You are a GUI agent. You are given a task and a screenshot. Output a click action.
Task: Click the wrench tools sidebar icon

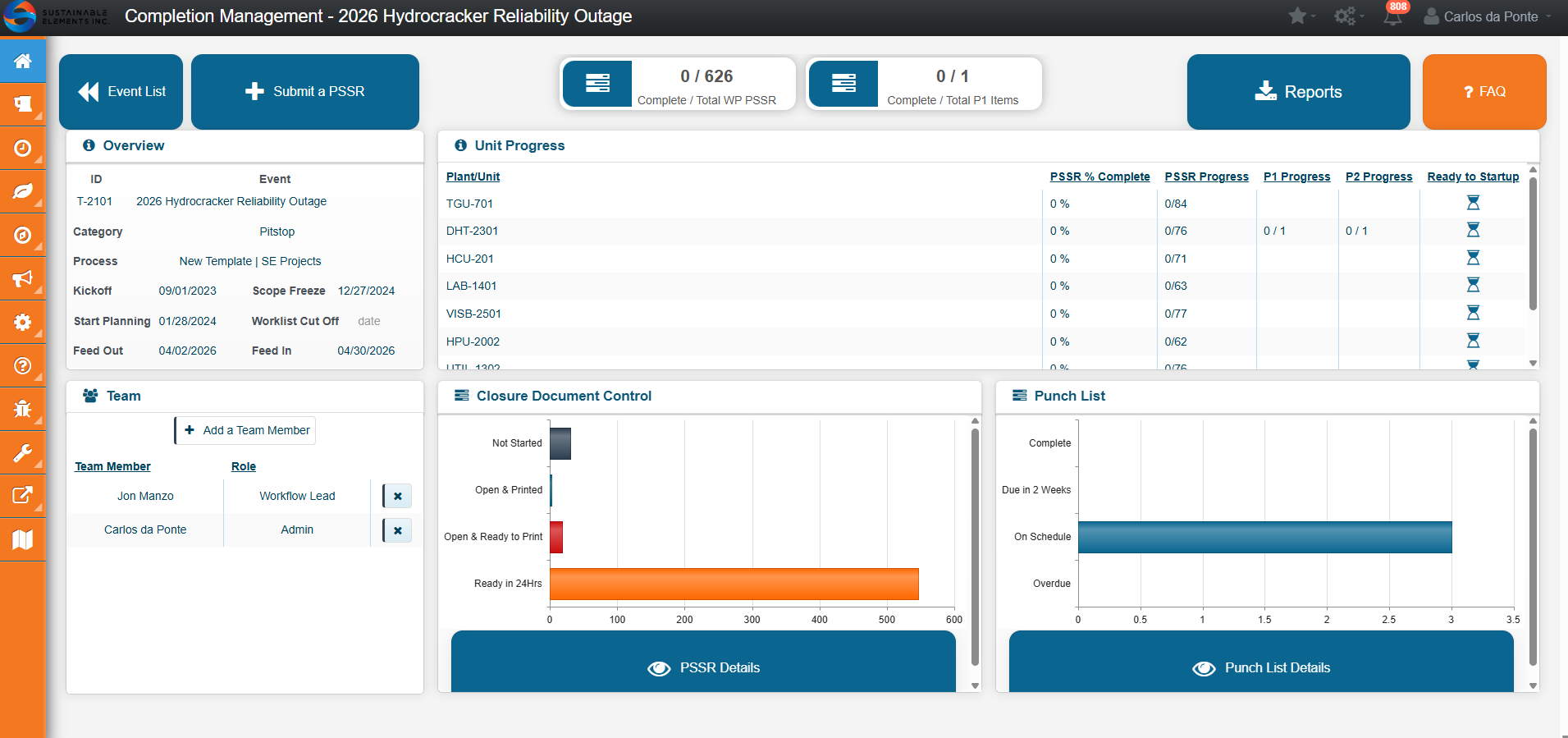coord(23,452)
